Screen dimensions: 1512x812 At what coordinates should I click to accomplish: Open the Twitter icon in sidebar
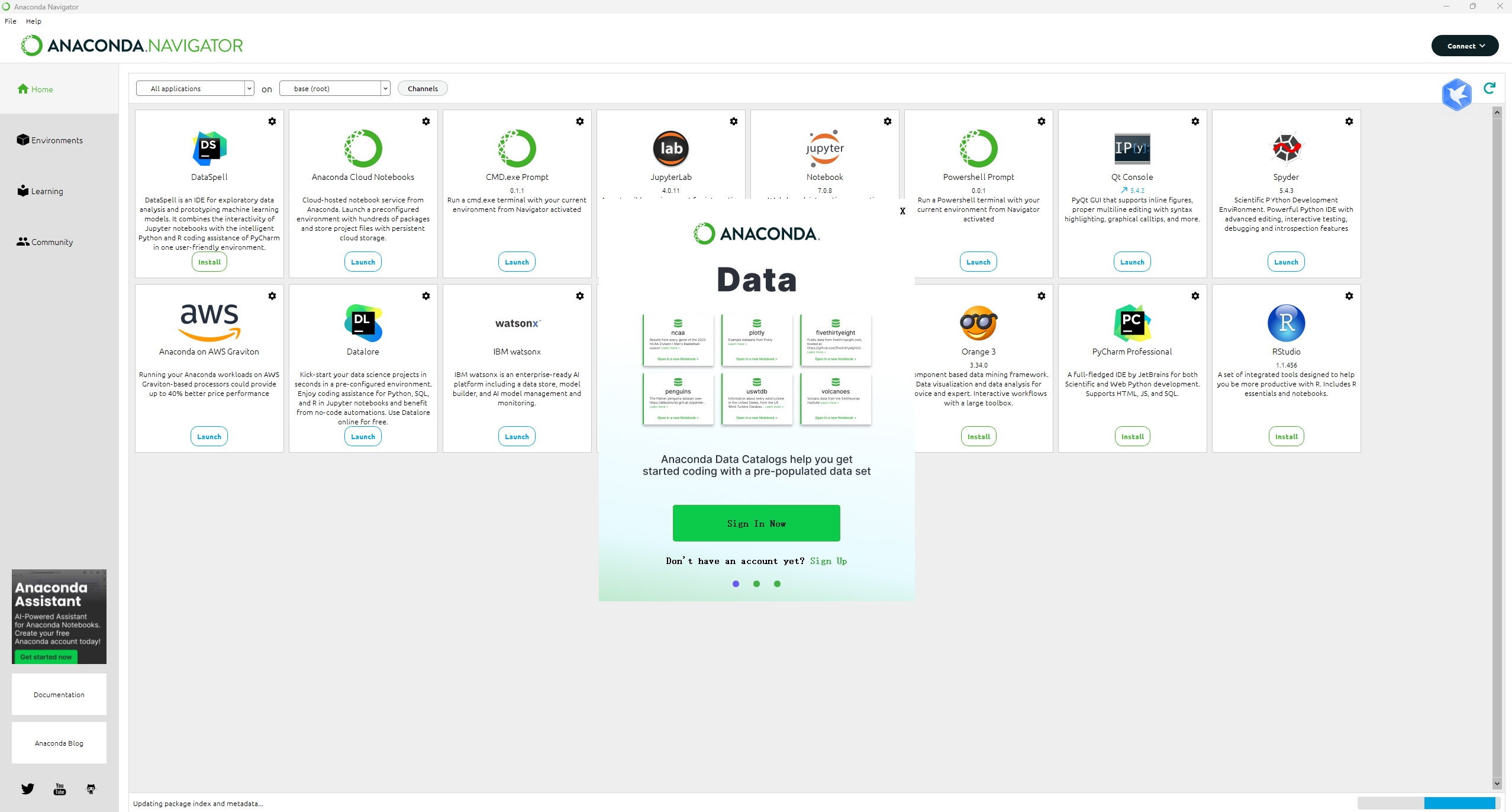28,788
